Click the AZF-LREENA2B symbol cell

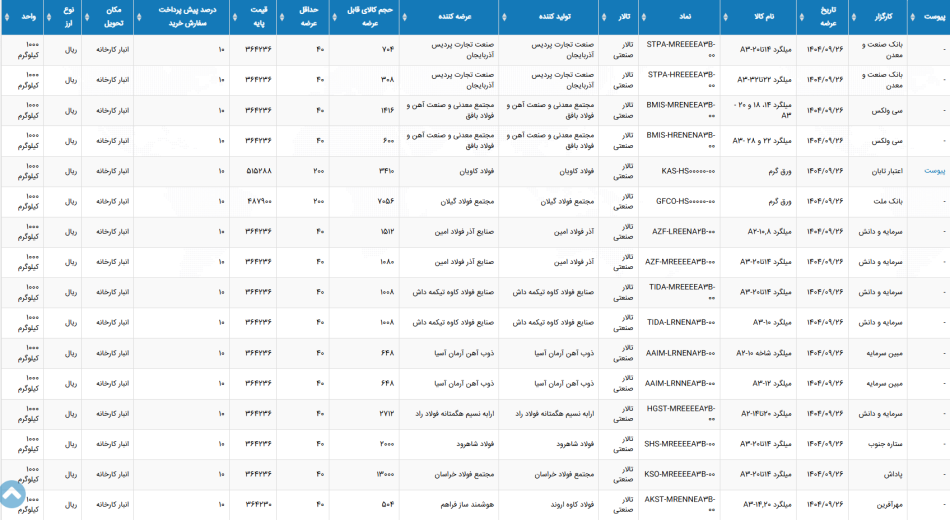tap(679, 232)
